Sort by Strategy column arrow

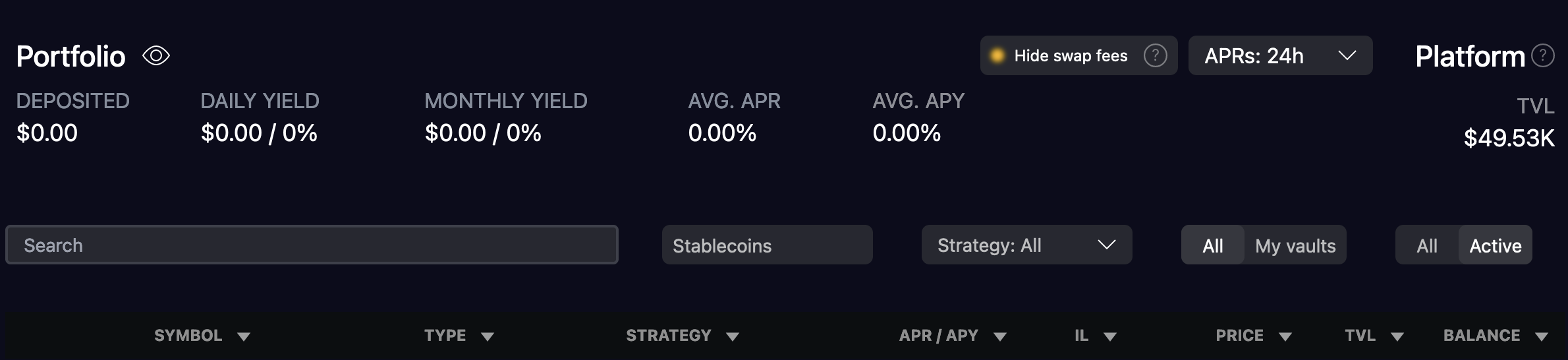[733, 337]
